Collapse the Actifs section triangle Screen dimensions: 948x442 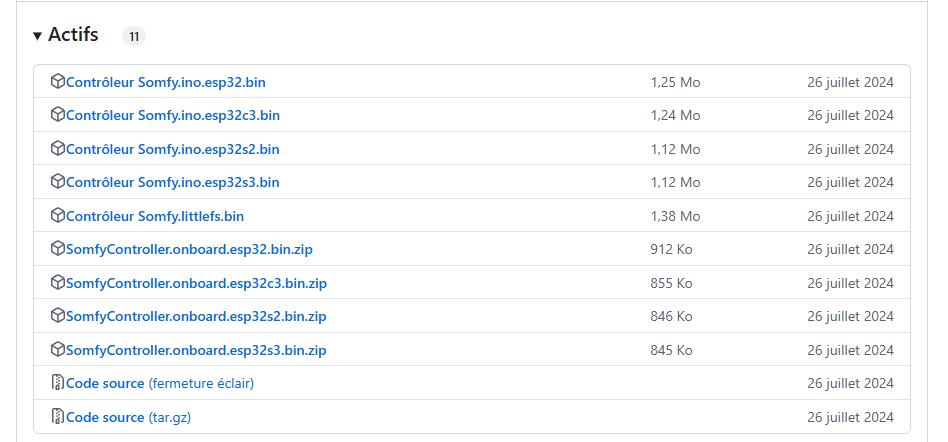click(37, 36)
